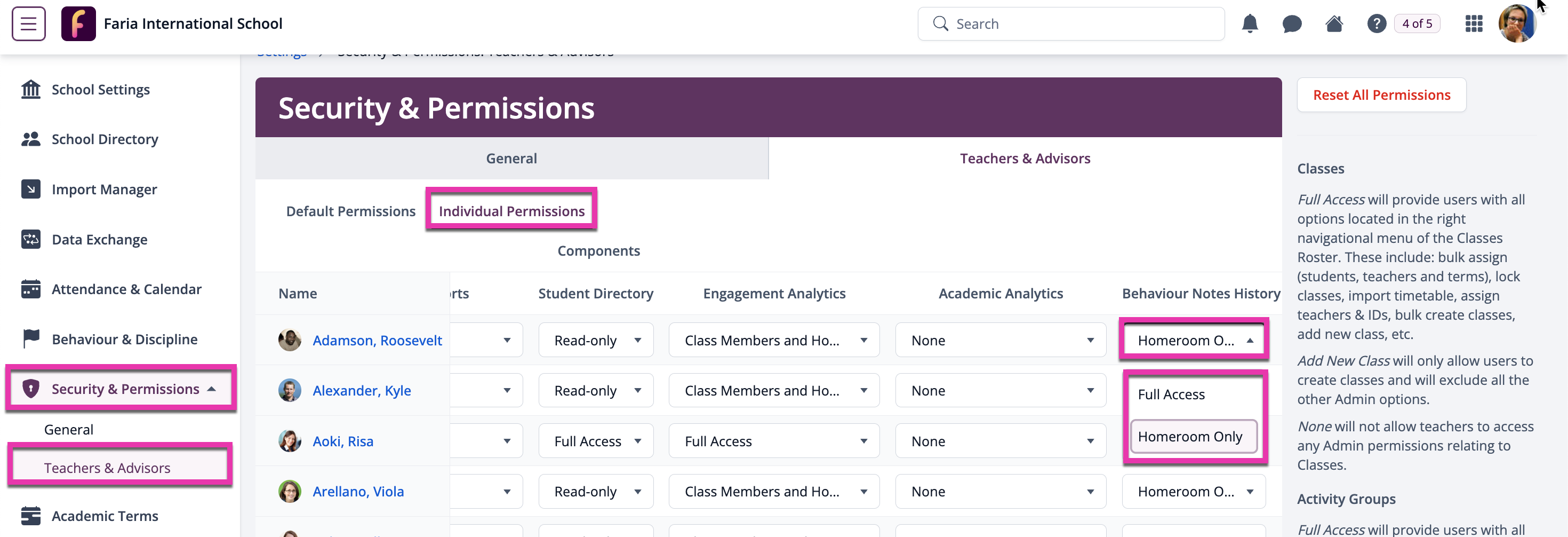Screen dimensions: 1568x537
Task: Open Behaviour & Discipline in the sidebar
Action: (x=124, y=339)
